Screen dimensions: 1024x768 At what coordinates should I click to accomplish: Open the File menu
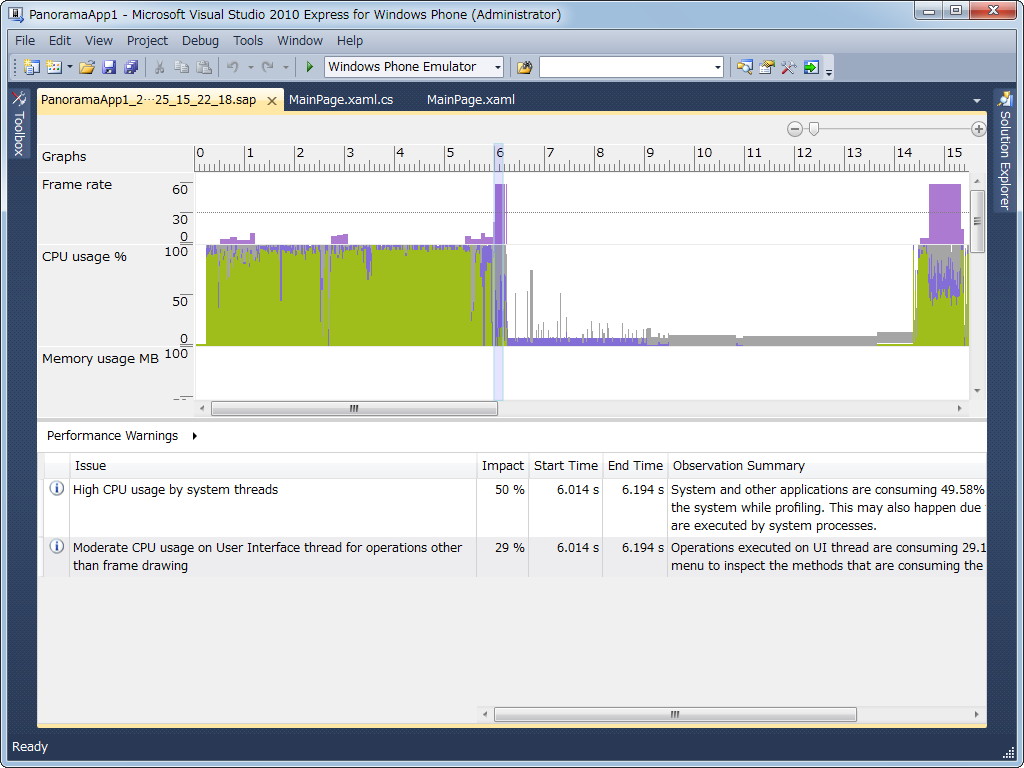(x=25, y=40)
